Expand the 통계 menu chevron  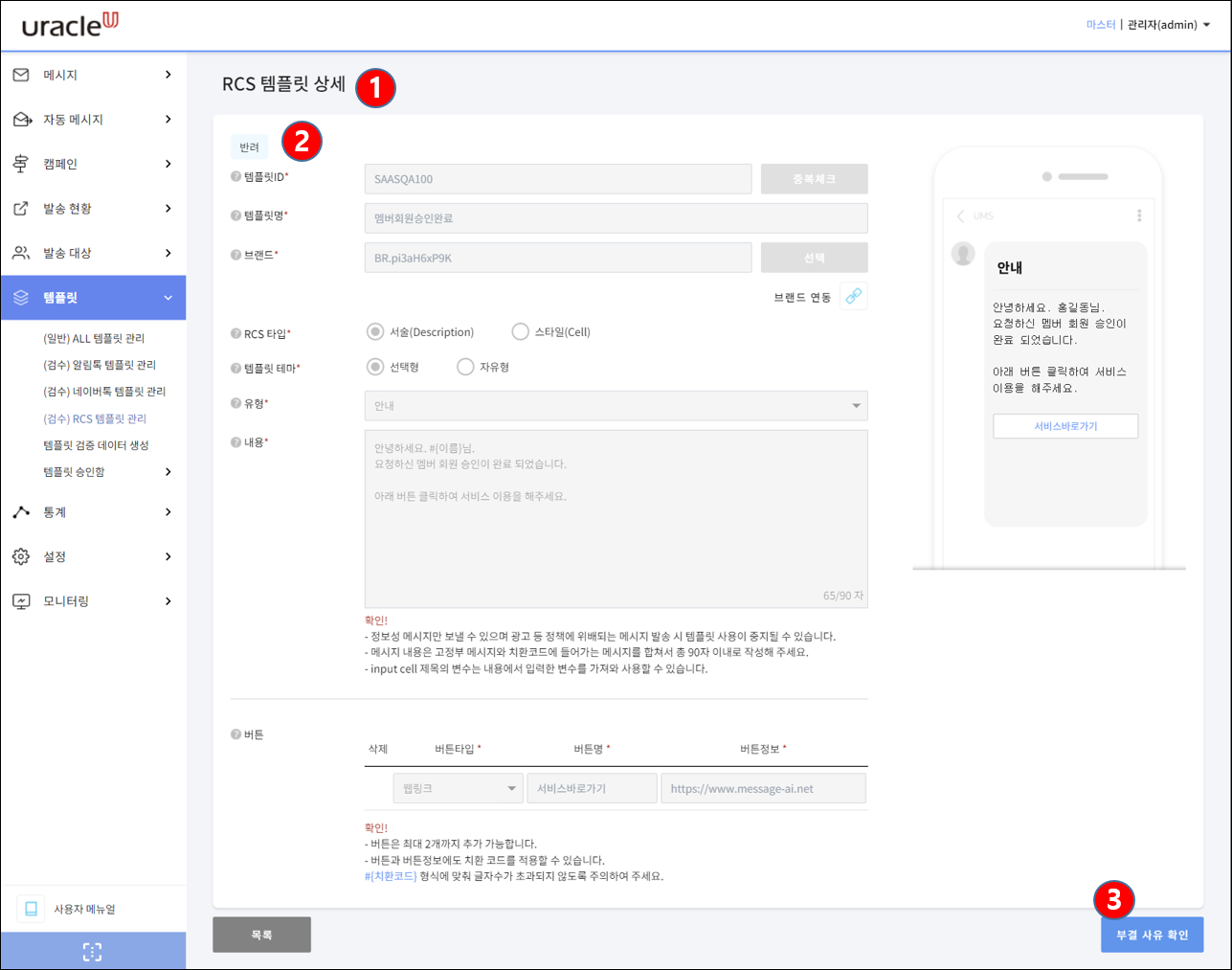tap(168, 512)
